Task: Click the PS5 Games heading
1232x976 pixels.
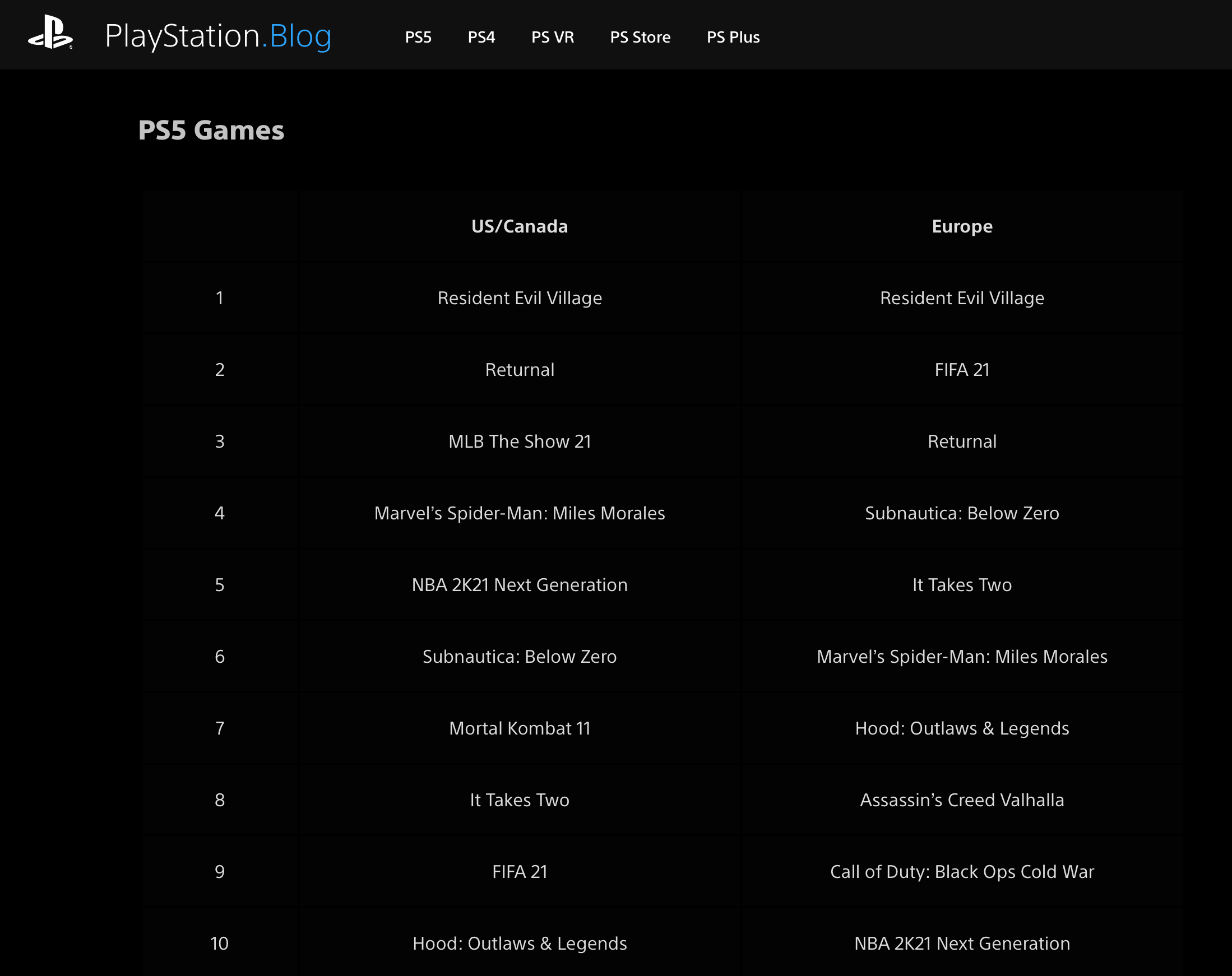Action: click(211, 130)
